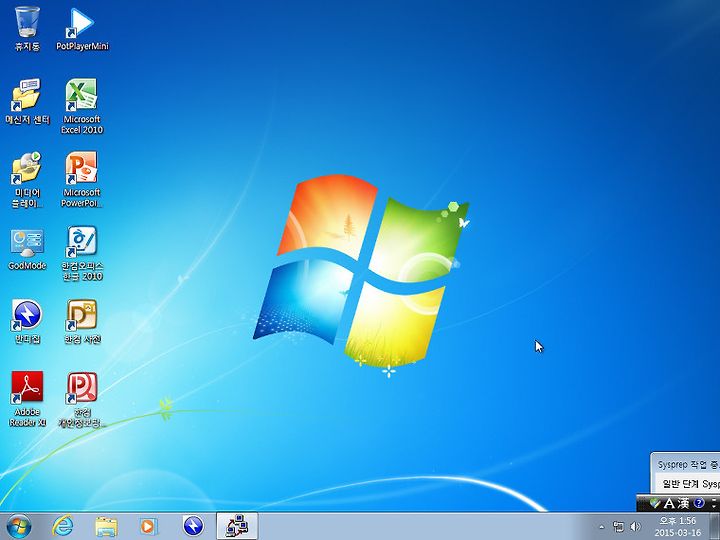The height and width of the screenshot is (540, 720).
Task: Select the Adobe Reader XI shortcut
Action: click(x=27, y=399)
